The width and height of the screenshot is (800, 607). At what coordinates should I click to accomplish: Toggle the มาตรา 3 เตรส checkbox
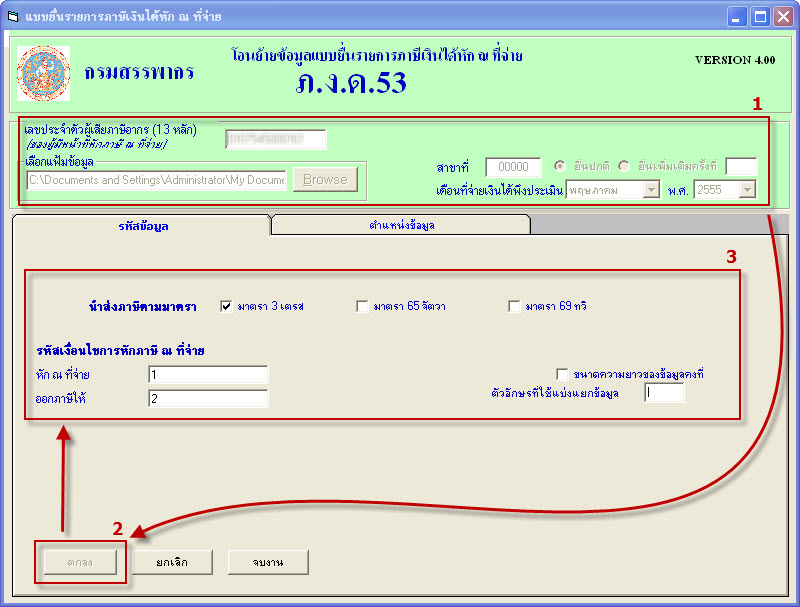point(226,306)
